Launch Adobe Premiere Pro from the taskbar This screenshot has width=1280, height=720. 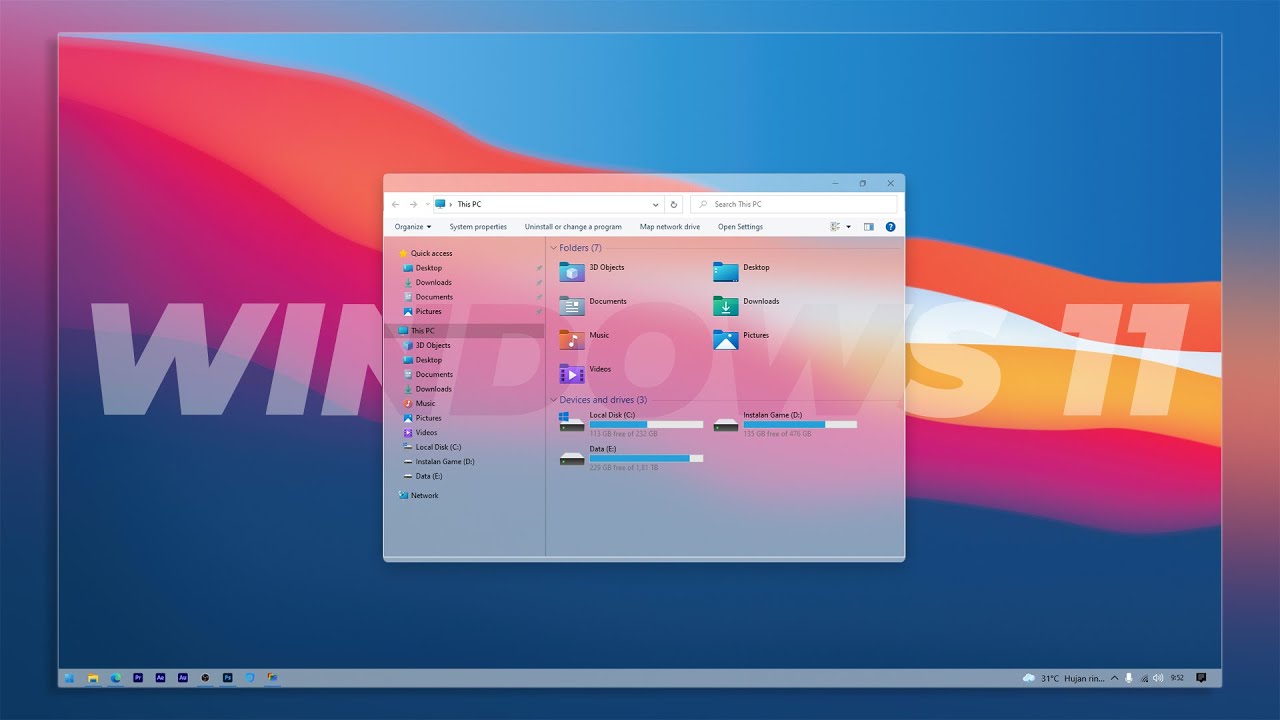137,677
